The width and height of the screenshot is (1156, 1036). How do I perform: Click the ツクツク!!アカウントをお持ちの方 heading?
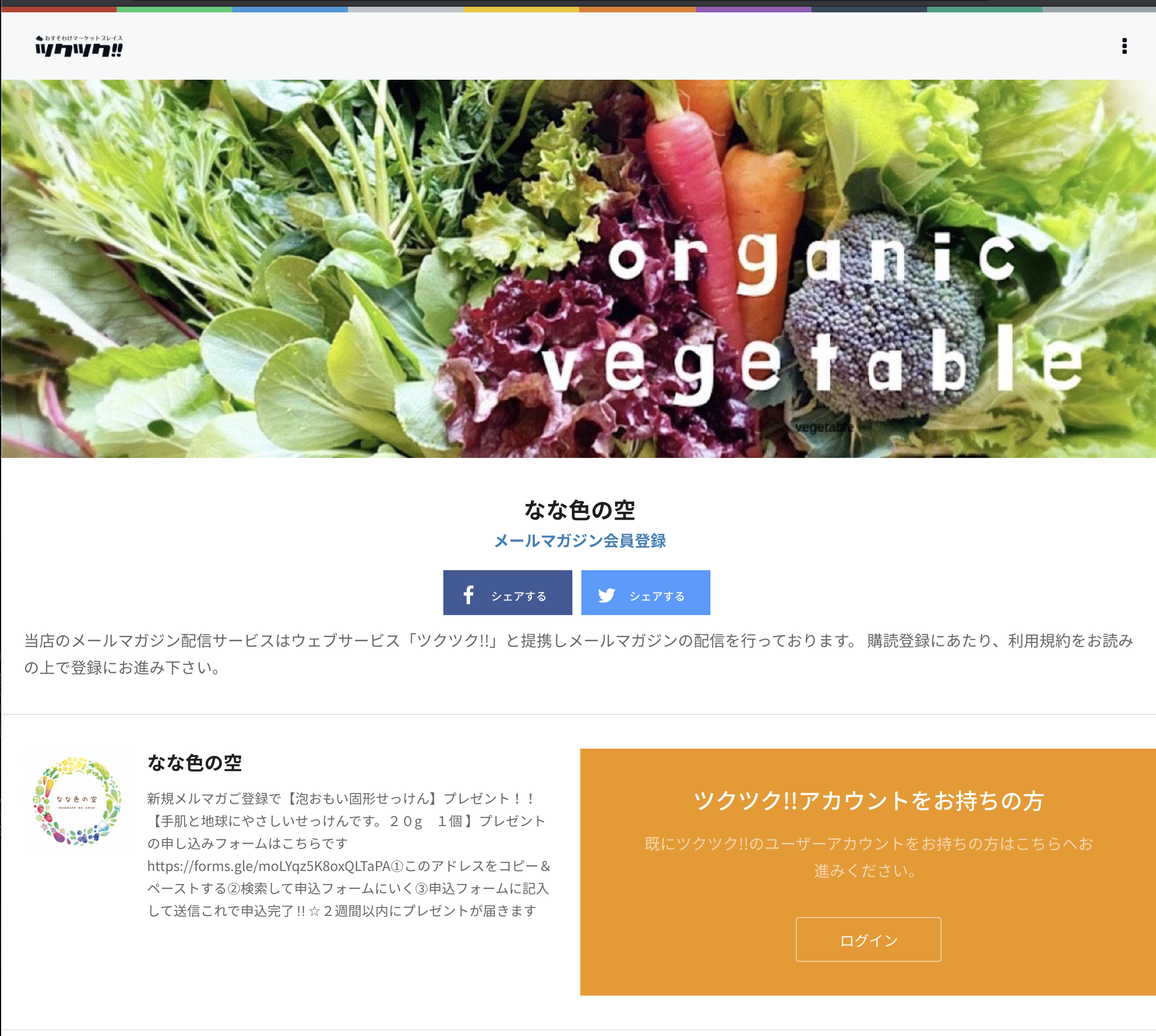coord(868,800)
